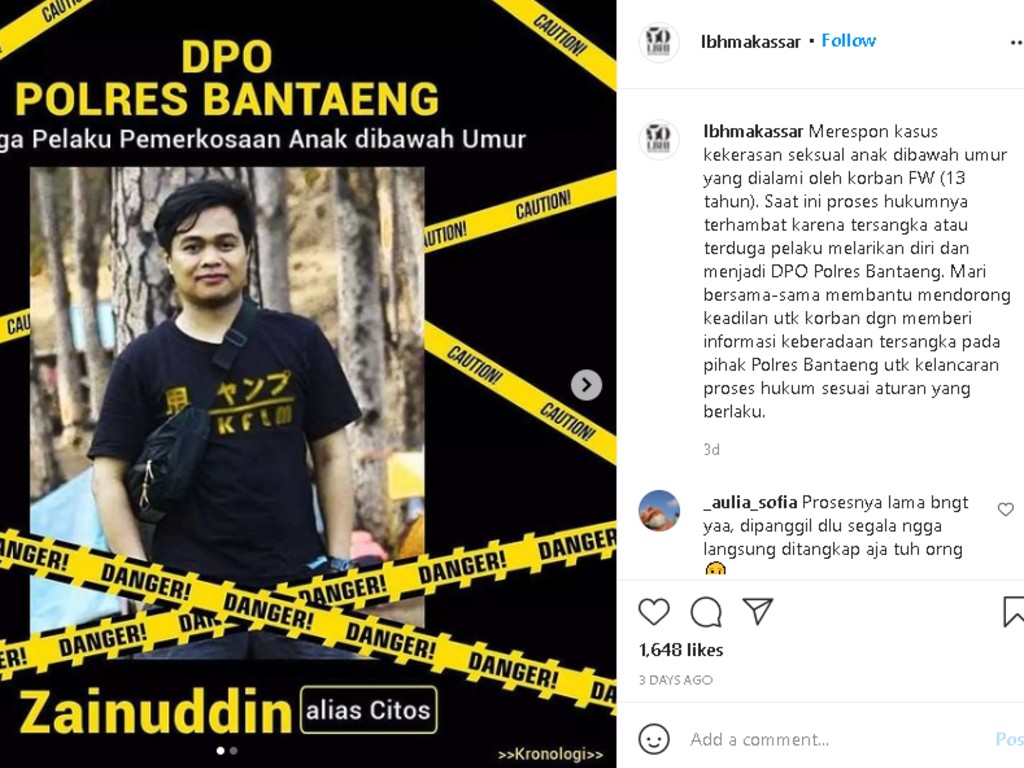Open the comment speech bubble icon
The height and width of the screenshot is (768, 1024).
click(x=706, y=611)
